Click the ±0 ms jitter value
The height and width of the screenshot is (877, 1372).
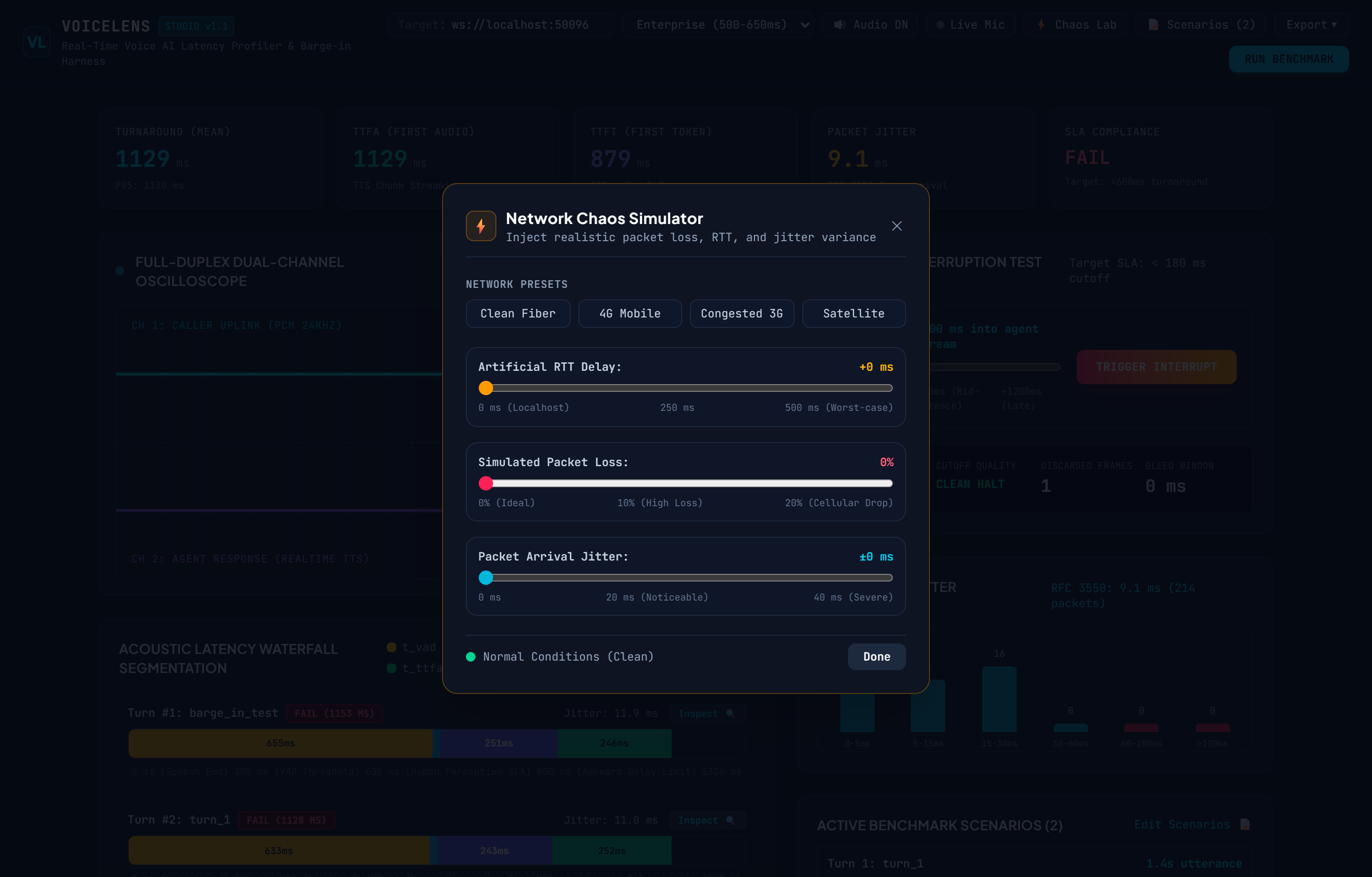[x=876, y=557]
